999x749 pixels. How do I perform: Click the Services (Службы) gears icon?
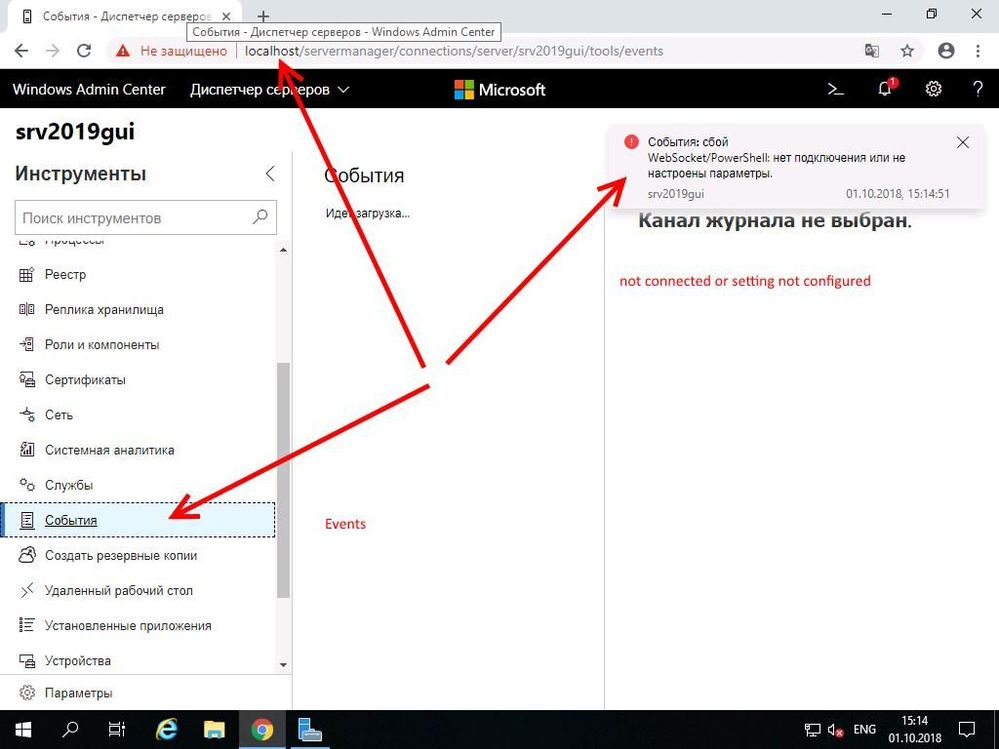[27, 485]
